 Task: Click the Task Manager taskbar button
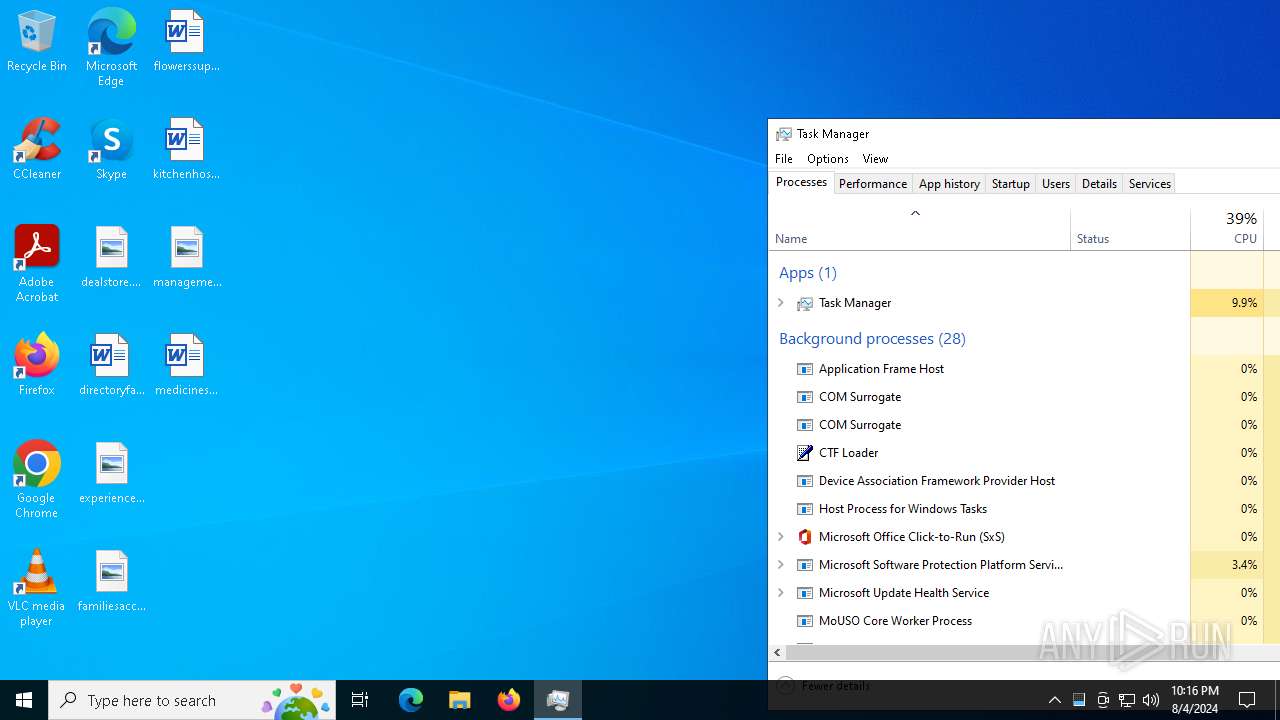pos(558,700)
